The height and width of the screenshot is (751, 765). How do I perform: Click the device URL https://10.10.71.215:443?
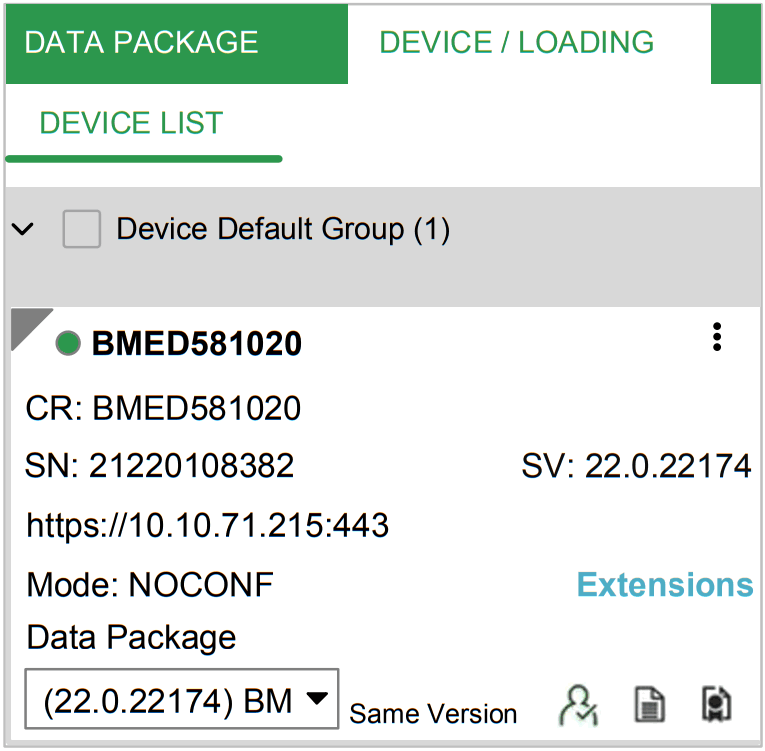pos(208,526)
